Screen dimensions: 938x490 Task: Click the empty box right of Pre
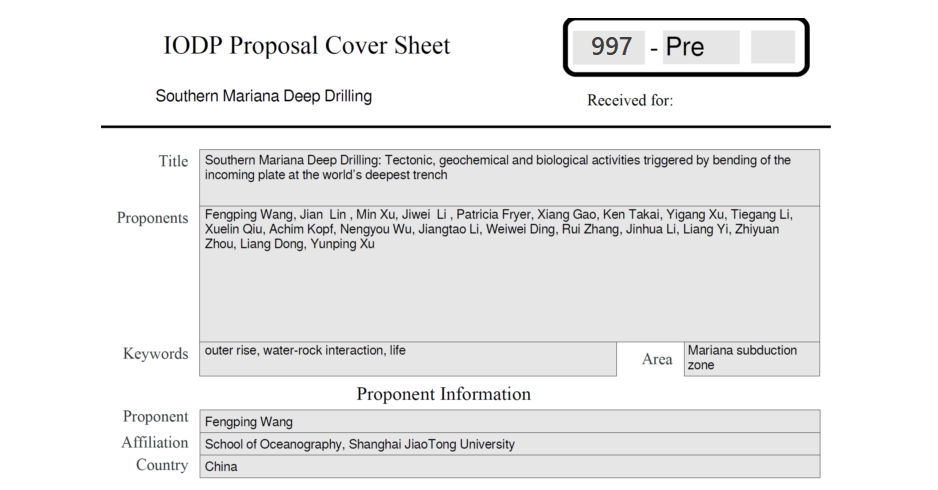pyautogui.click(x=772, y=47)
